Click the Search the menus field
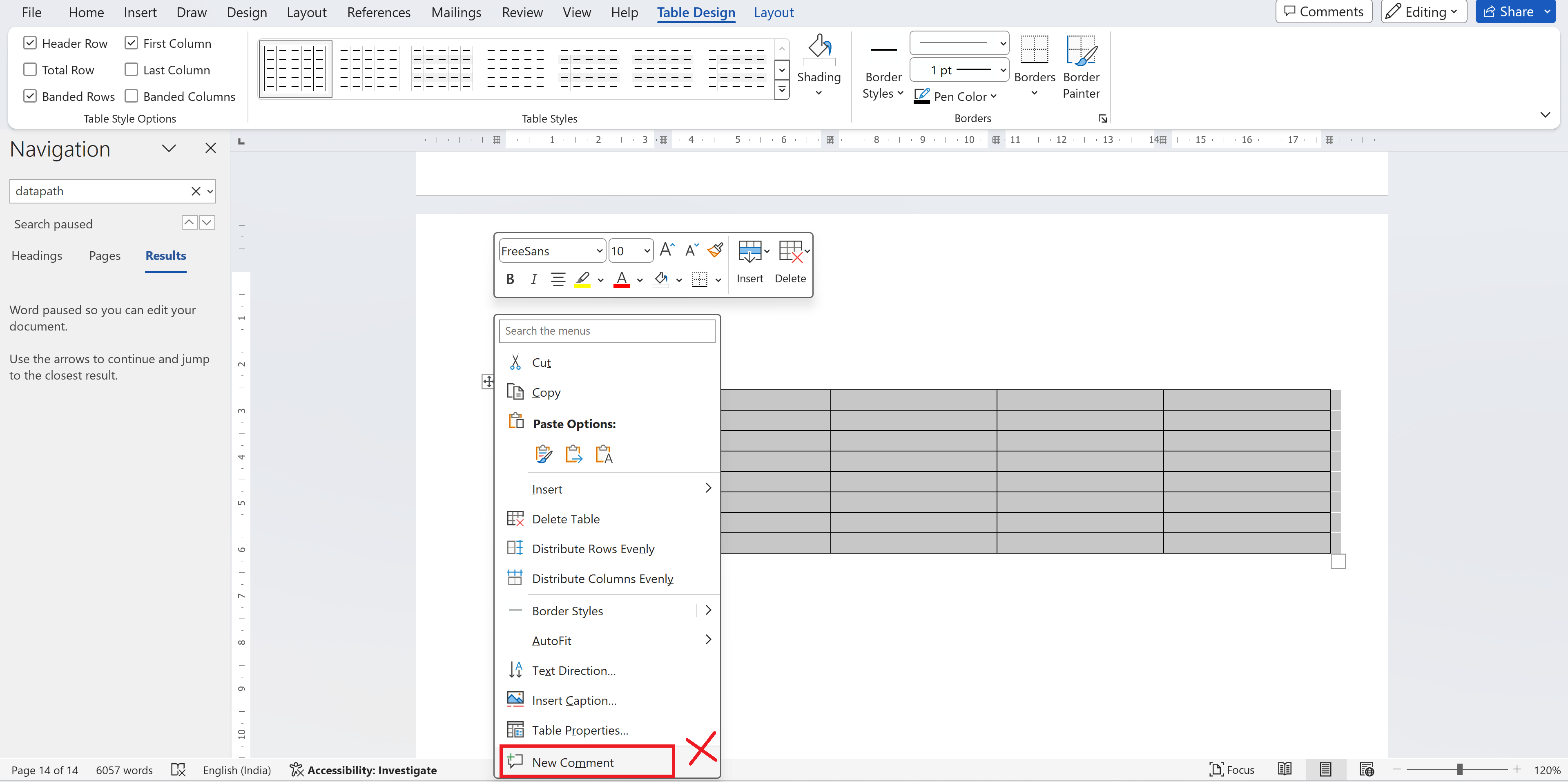 (607, 331)
